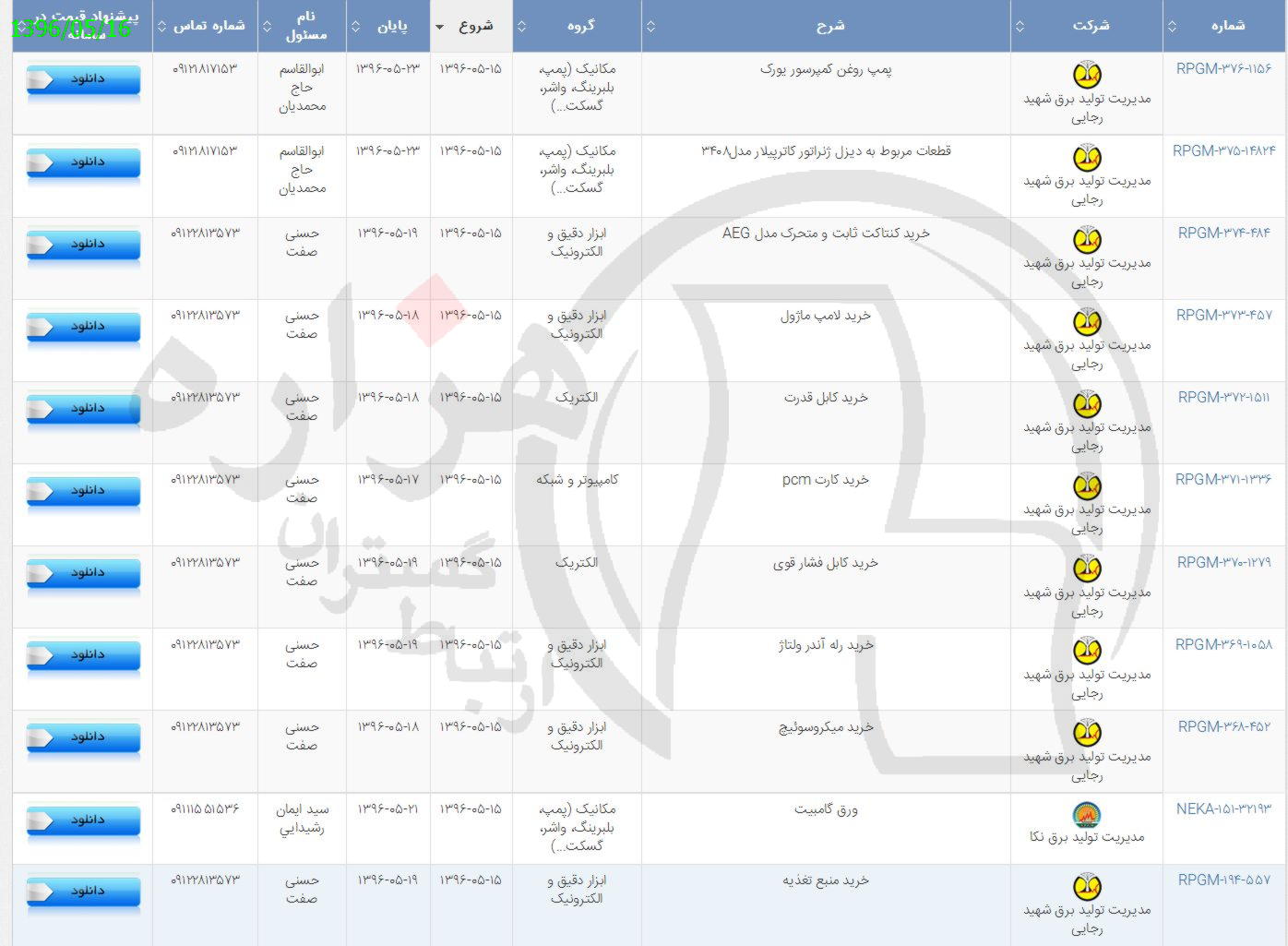Open tender link RPGM-370-1279
The height and width of the screenshot is (946, 1288).
1223,562
